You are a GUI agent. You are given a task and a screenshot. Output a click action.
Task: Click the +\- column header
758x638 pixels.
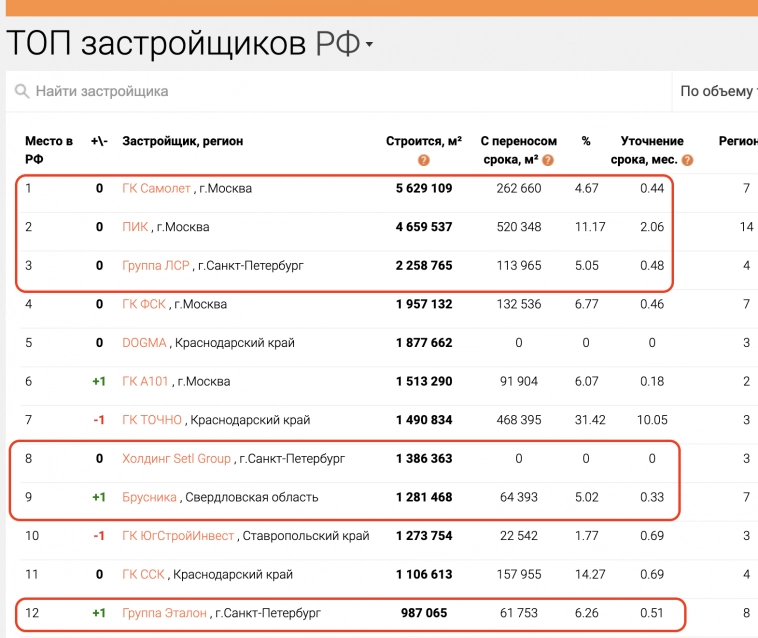pos(99,141)
